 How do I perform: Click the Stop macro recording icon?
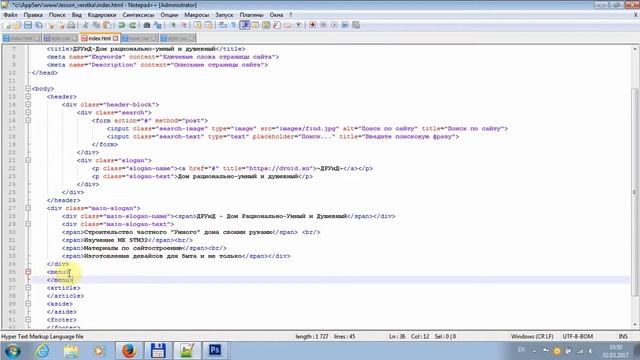pos(324,25)
